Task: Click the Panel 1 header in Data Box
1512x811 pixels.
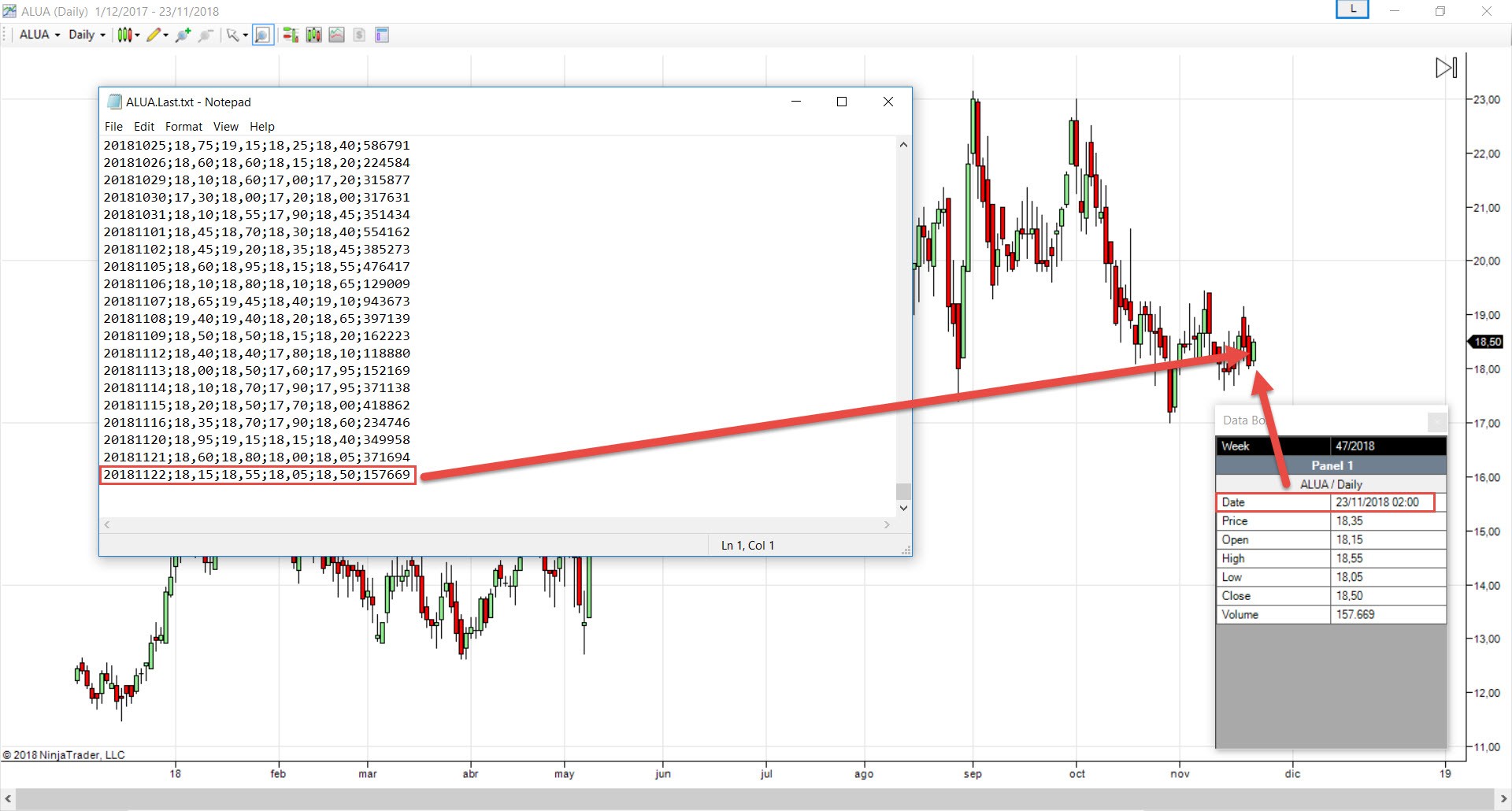Action: [x=1332, y=465]
